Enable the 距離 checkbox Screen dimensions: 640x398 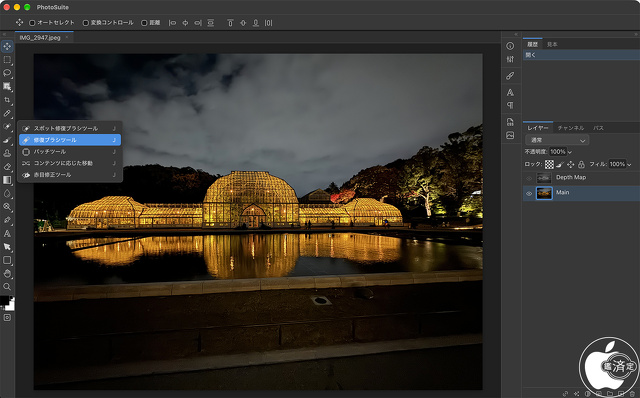point(144,23)
